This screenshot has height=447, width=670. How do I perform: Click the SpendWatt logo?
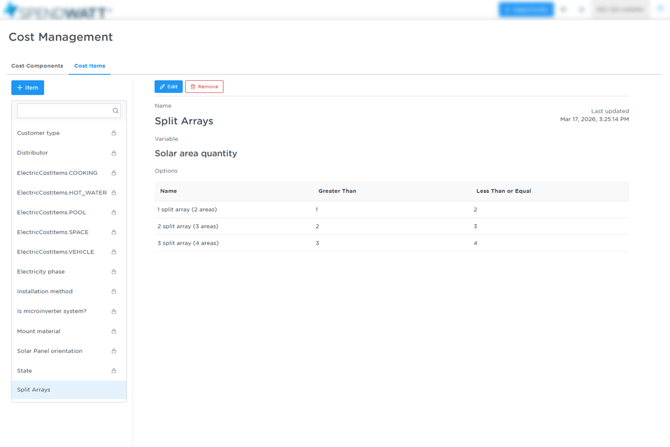pos(56,11)
